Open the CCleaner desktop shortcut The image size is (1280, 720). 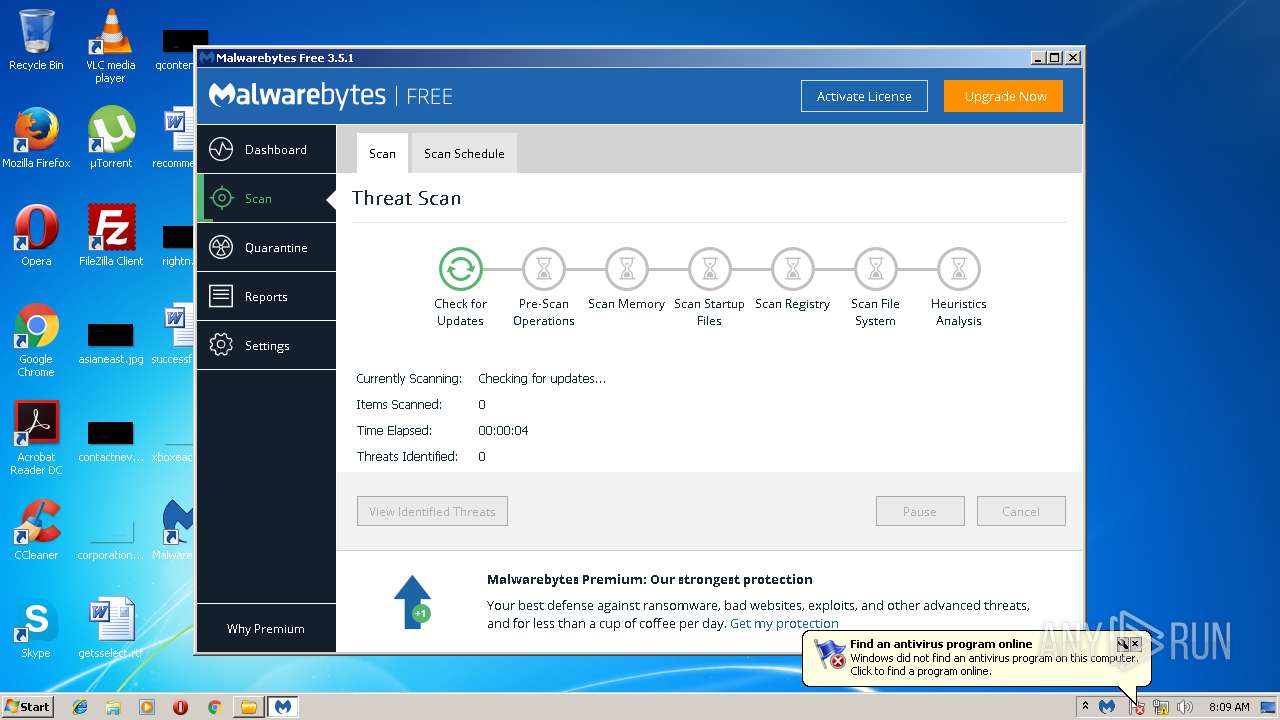pos(36,530)
